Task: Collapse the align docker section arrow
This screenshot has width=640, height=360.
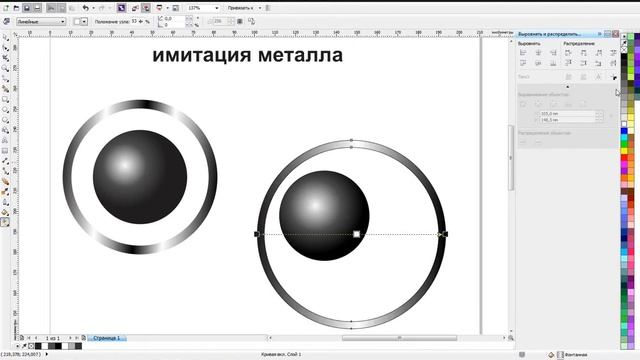Action: 567,87
